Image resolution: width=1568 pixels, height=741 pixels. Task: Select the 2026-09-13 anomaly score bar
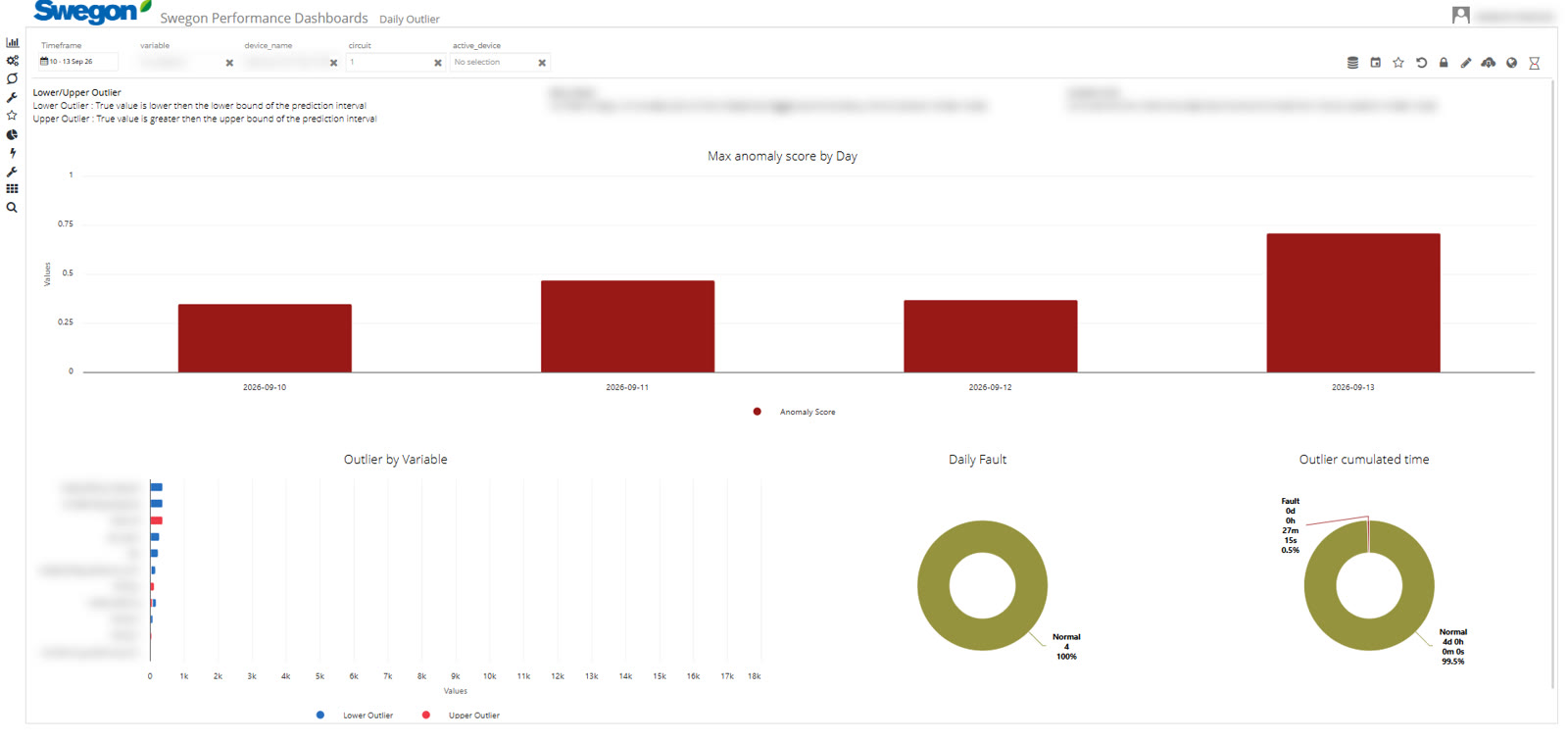pos(1353,303)
